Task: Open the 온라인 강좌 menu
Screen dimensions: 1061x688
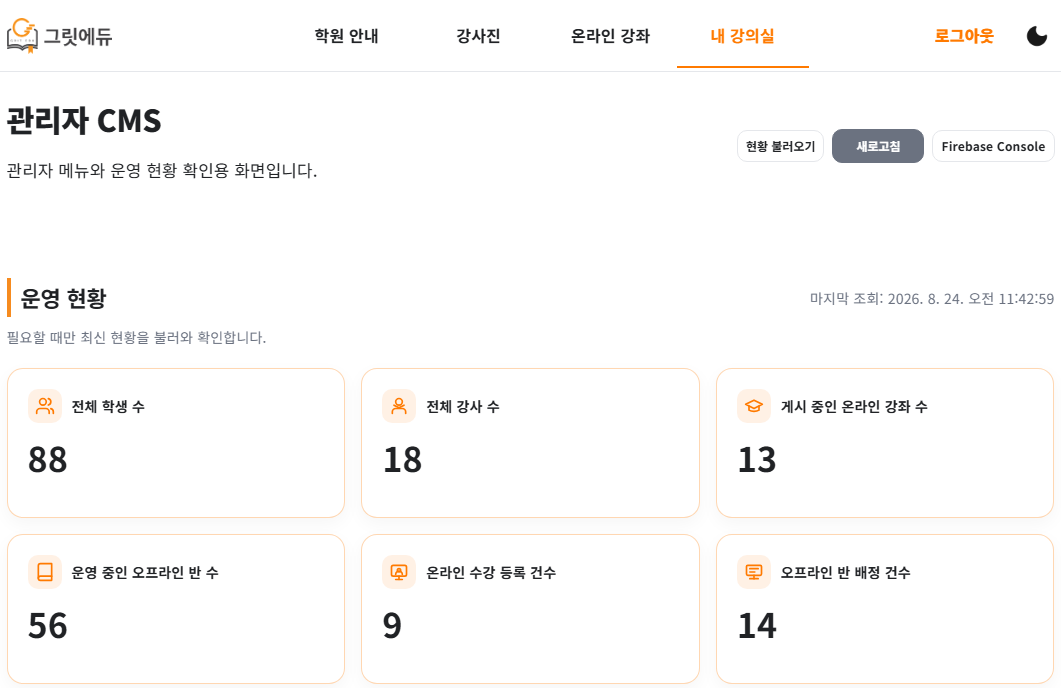Action: (x=610, y=36)
